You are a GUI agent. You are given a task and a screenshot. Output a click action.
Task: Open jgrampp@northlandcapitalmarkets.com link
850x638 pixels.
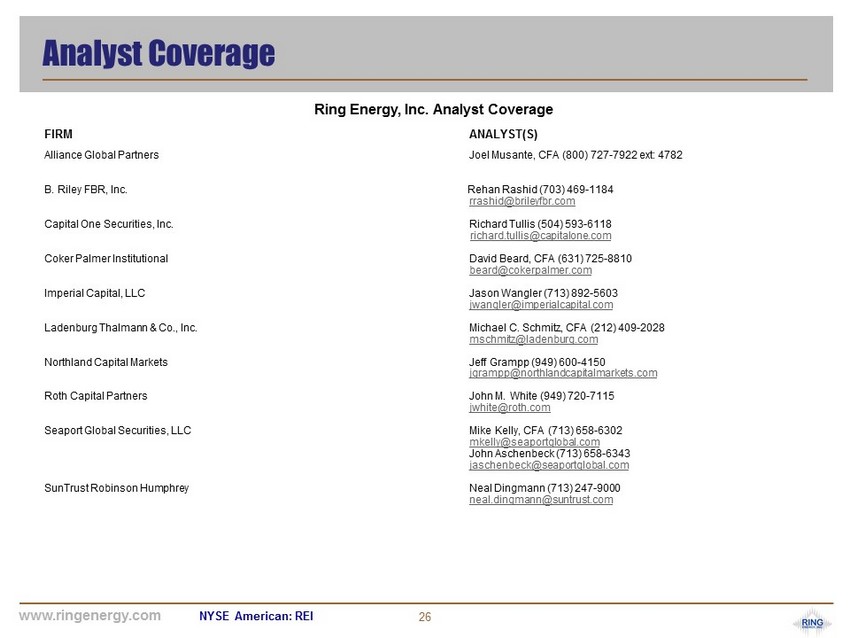[x=563, y=373]
